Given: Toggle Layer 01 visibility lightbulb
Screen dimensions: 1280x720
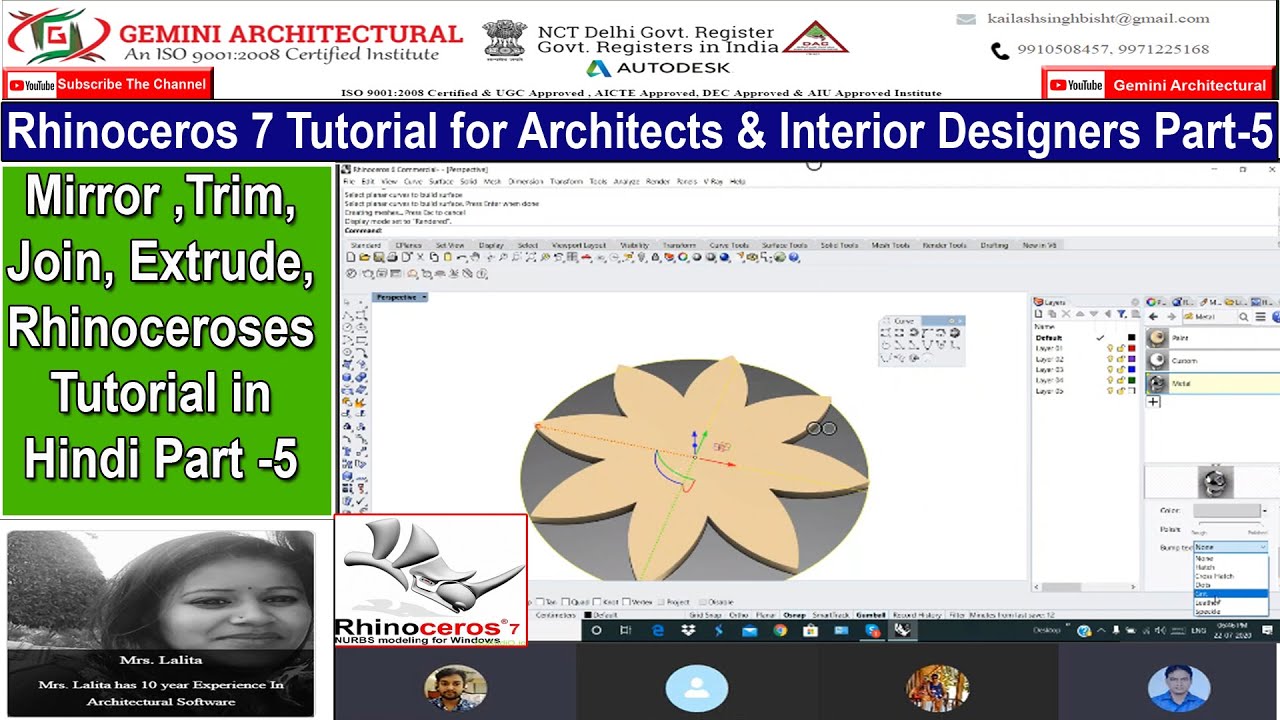Looking at the screenshot, I should (1110, 348).
